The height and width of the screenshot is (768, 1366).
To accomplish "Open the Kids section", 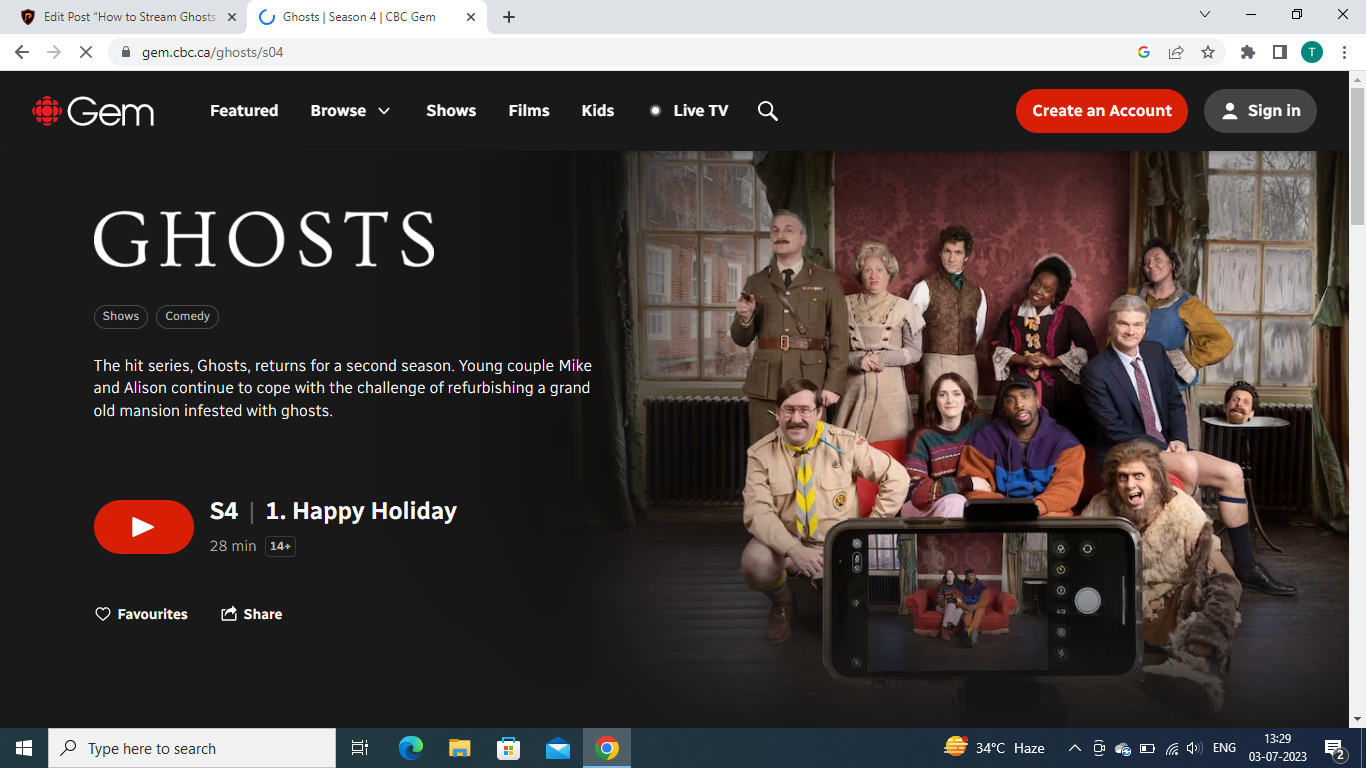I will point(598,111).
